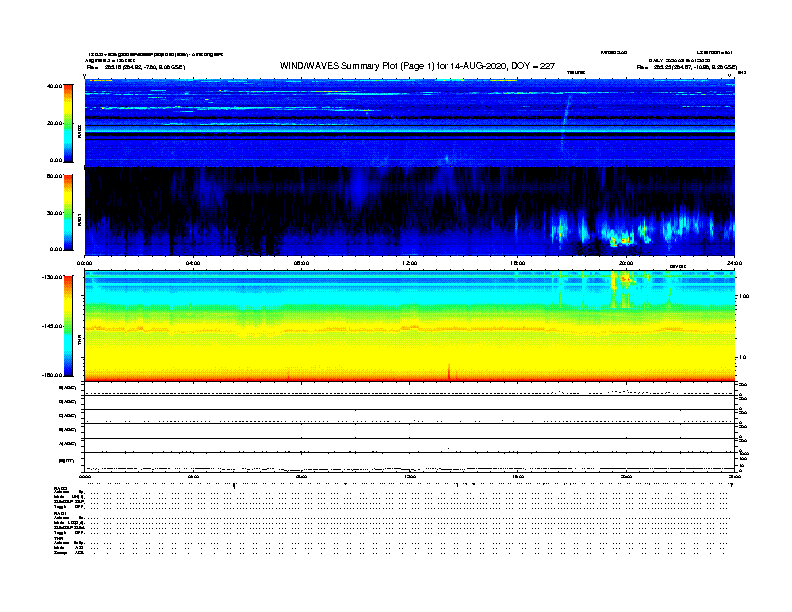The width and height of the screenshot is (792, 612).
Task: Click the -160.00 label on TNR color bar
Action: tap(53, 375)
